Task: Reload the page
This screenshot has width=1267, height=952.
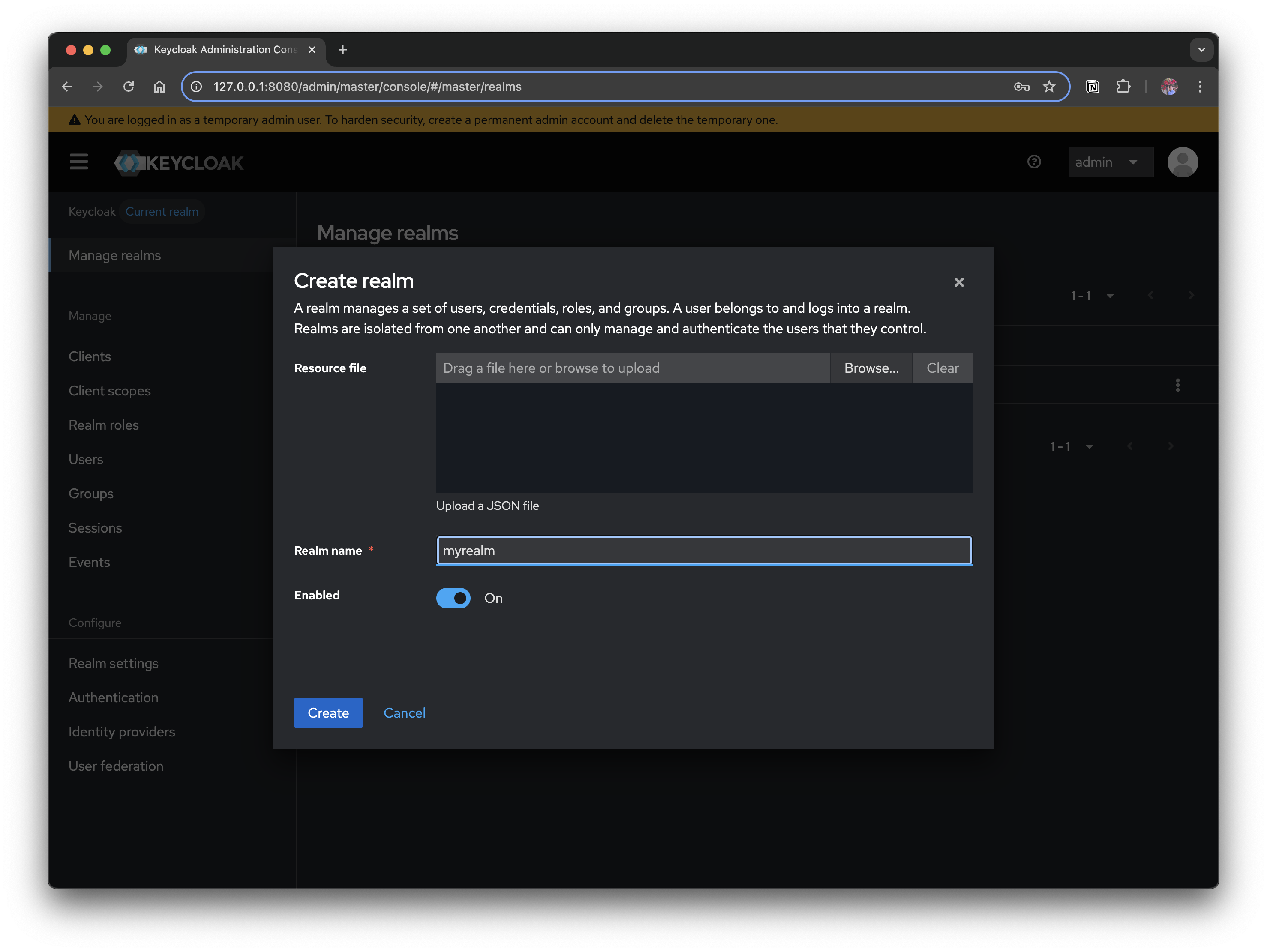Action: [128, 87]
